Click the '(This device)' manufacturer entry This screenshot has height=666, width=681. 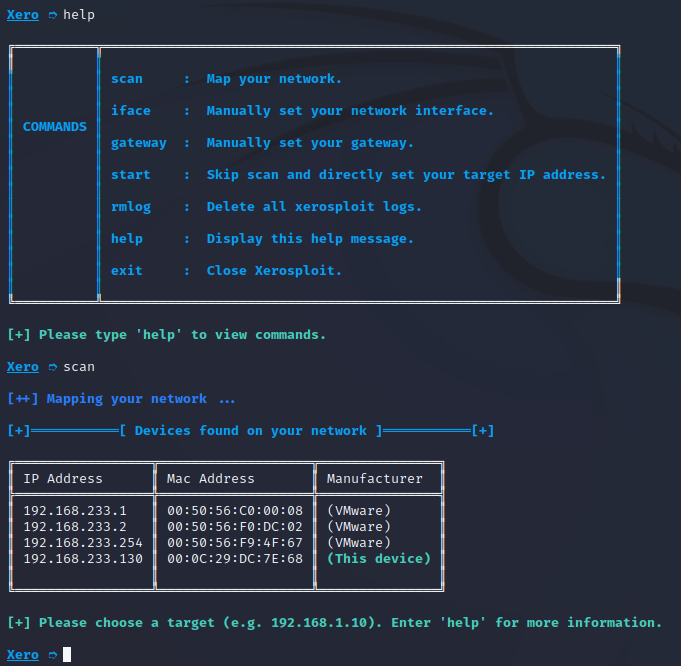coord(379,559)
